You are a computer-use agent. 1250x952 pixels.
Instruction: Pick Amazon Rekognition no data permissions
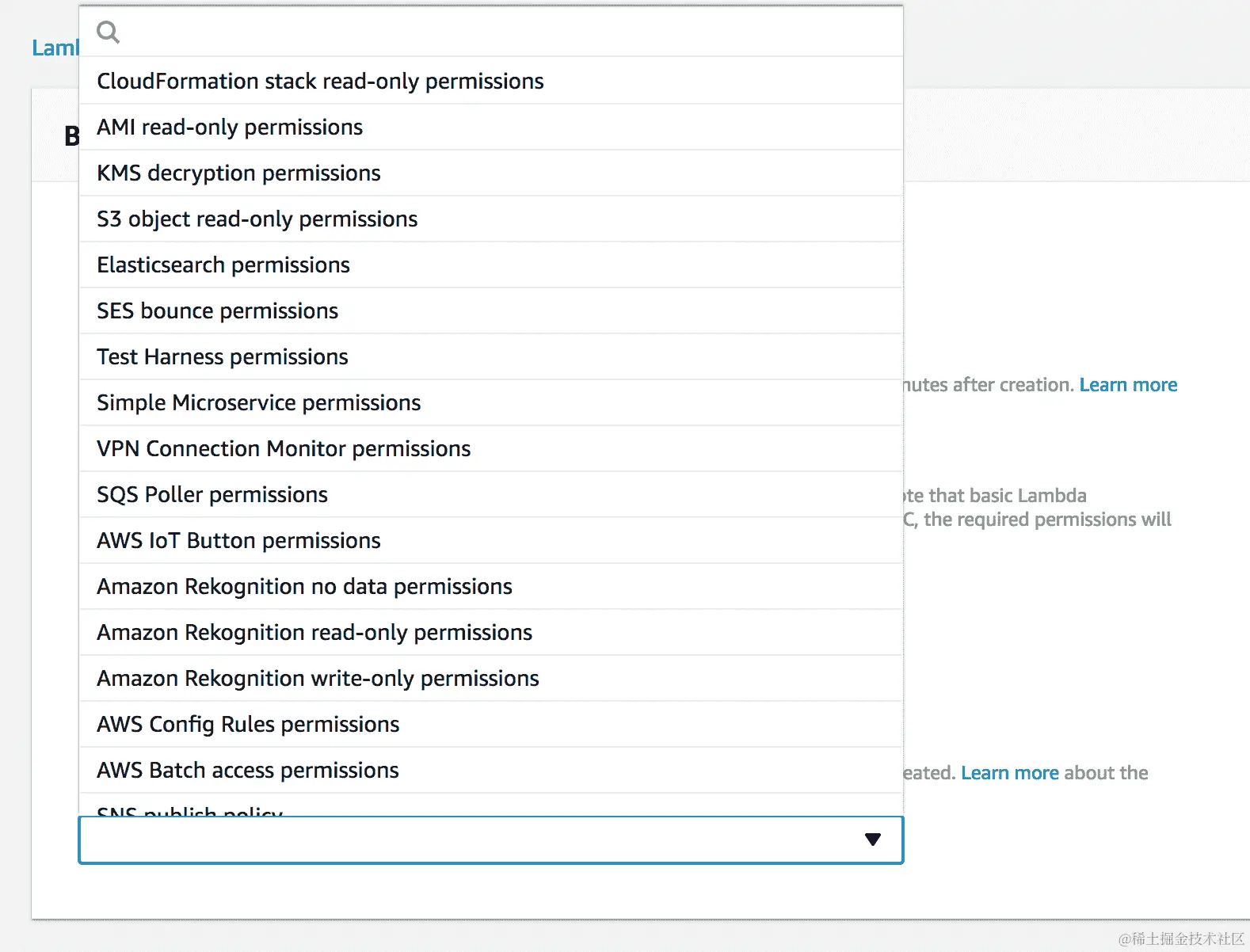[x=304, y=587]
